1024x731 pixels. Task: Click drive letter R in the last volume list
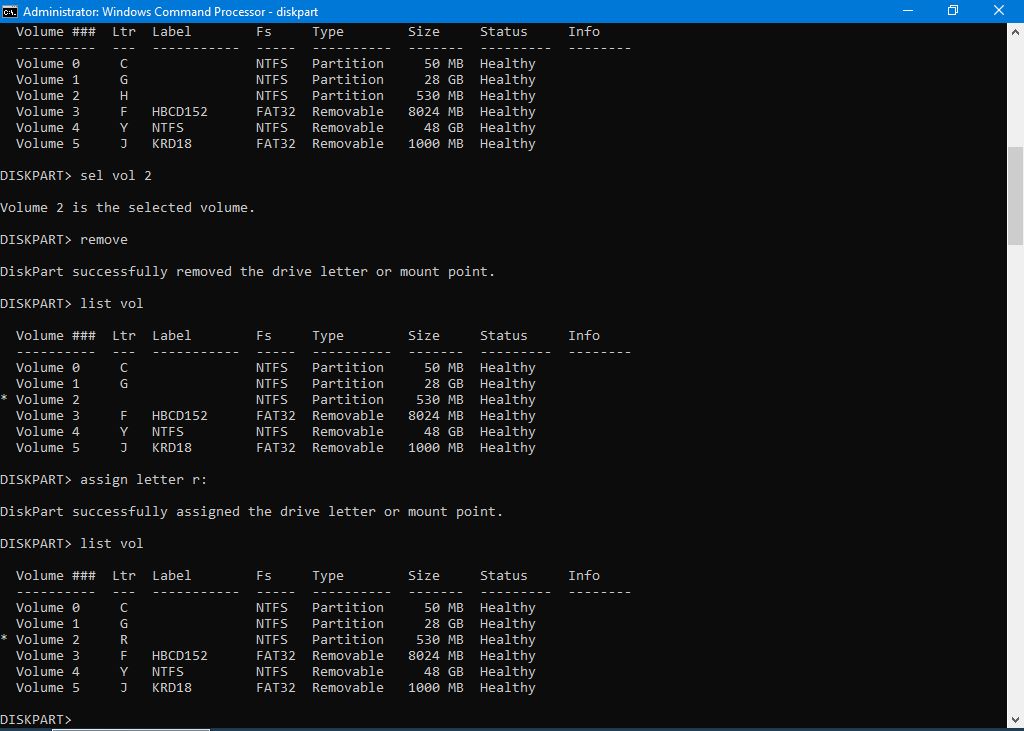[x=124, y=640]
